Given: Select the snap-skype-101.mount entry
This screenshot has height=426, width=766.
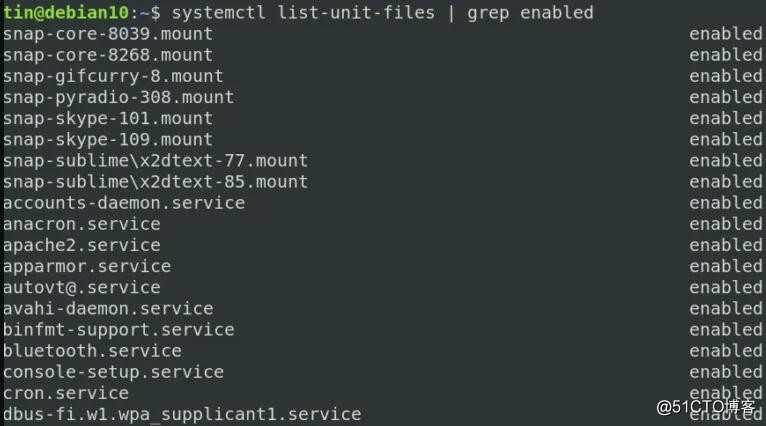Looking at the screenshot, I should point(108,119).
